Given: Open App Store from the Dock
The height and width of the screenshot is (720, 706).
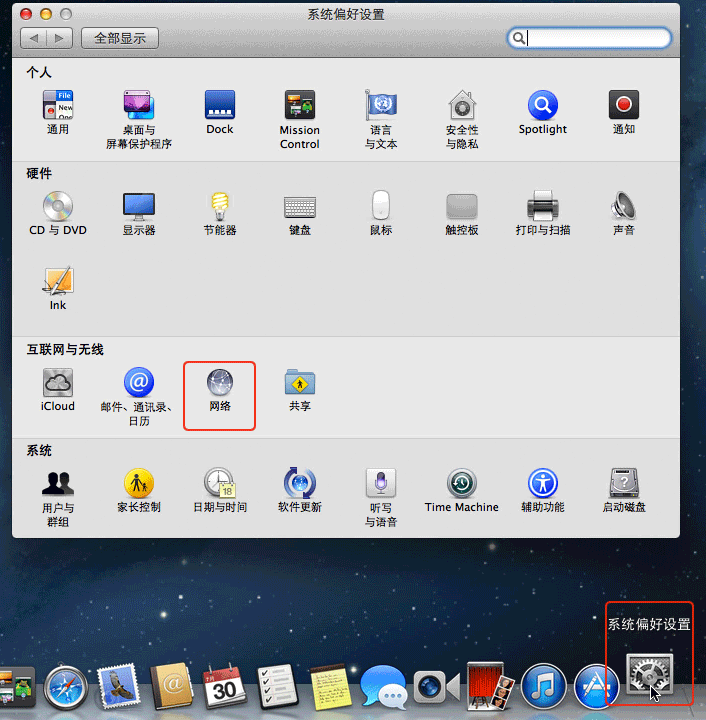Looking at the screenshot, I should (596, 687).
